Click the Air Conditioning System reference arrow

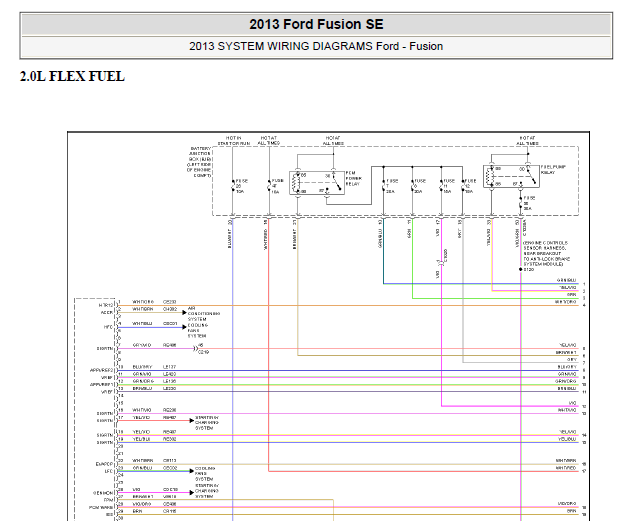click(184, 313)
